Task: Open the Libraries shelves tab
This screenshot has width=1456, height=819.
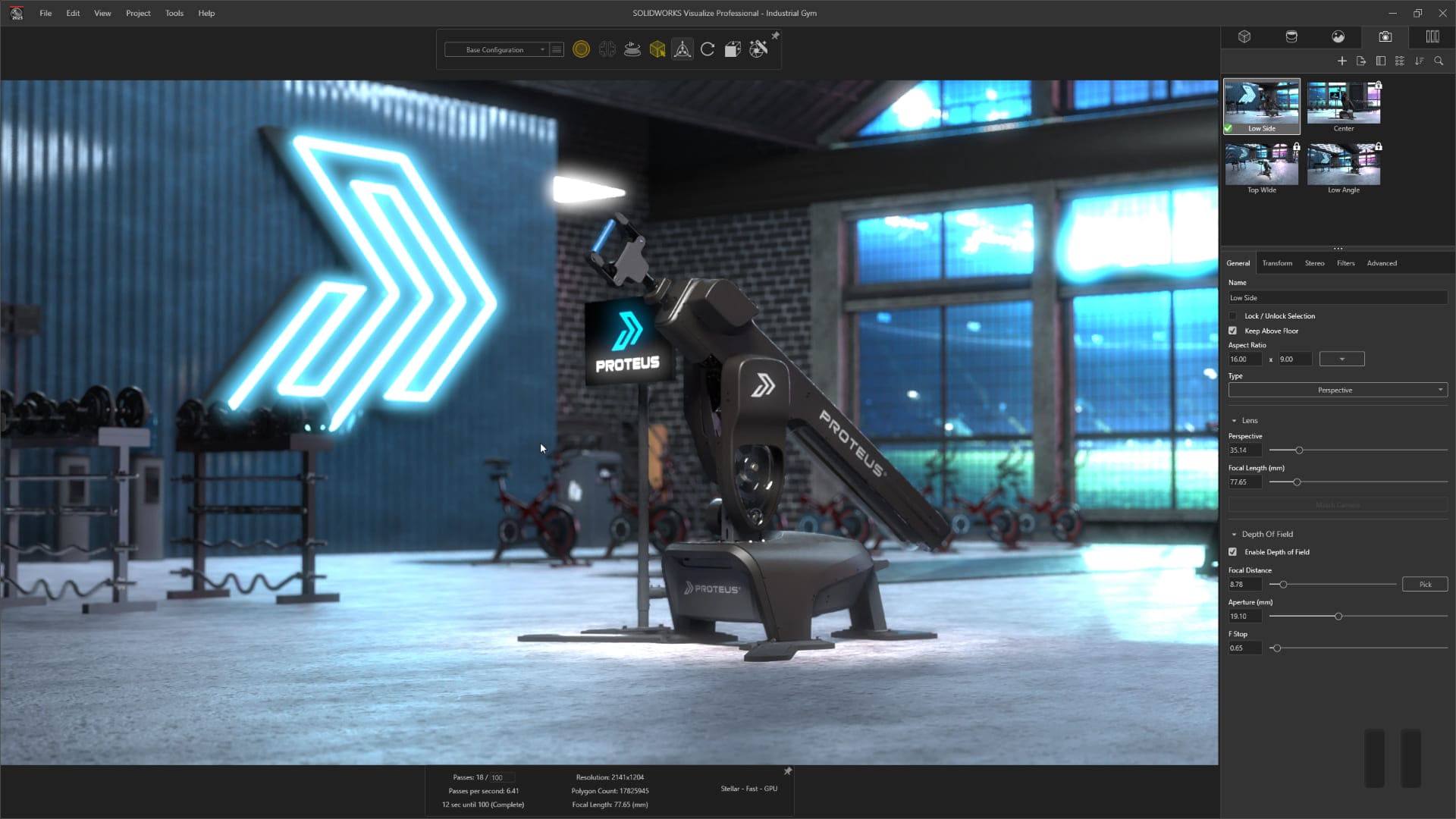Action: tap(1432, 36)
